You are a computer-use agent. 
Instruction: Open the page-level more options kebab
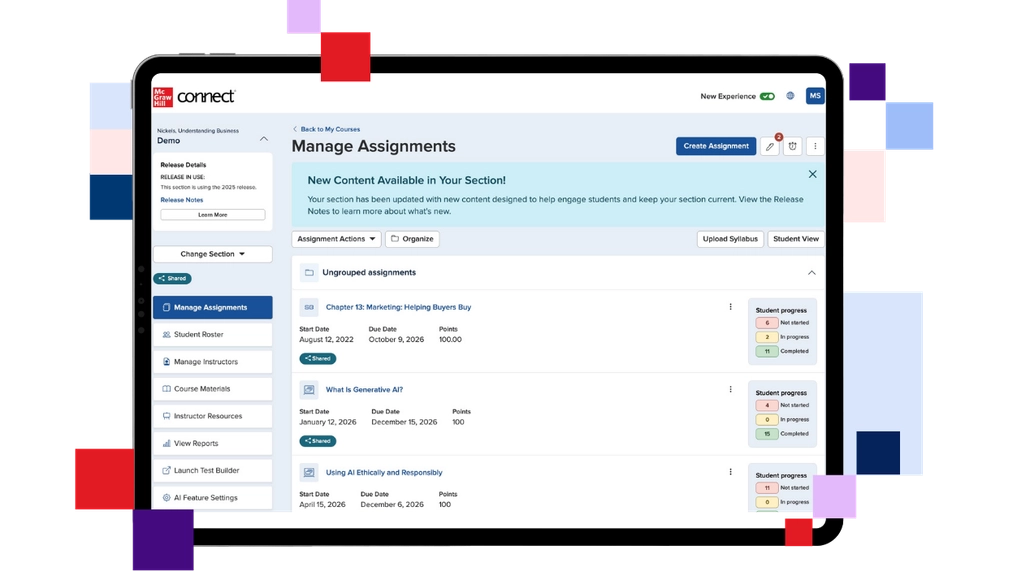[x=815, y=146]
